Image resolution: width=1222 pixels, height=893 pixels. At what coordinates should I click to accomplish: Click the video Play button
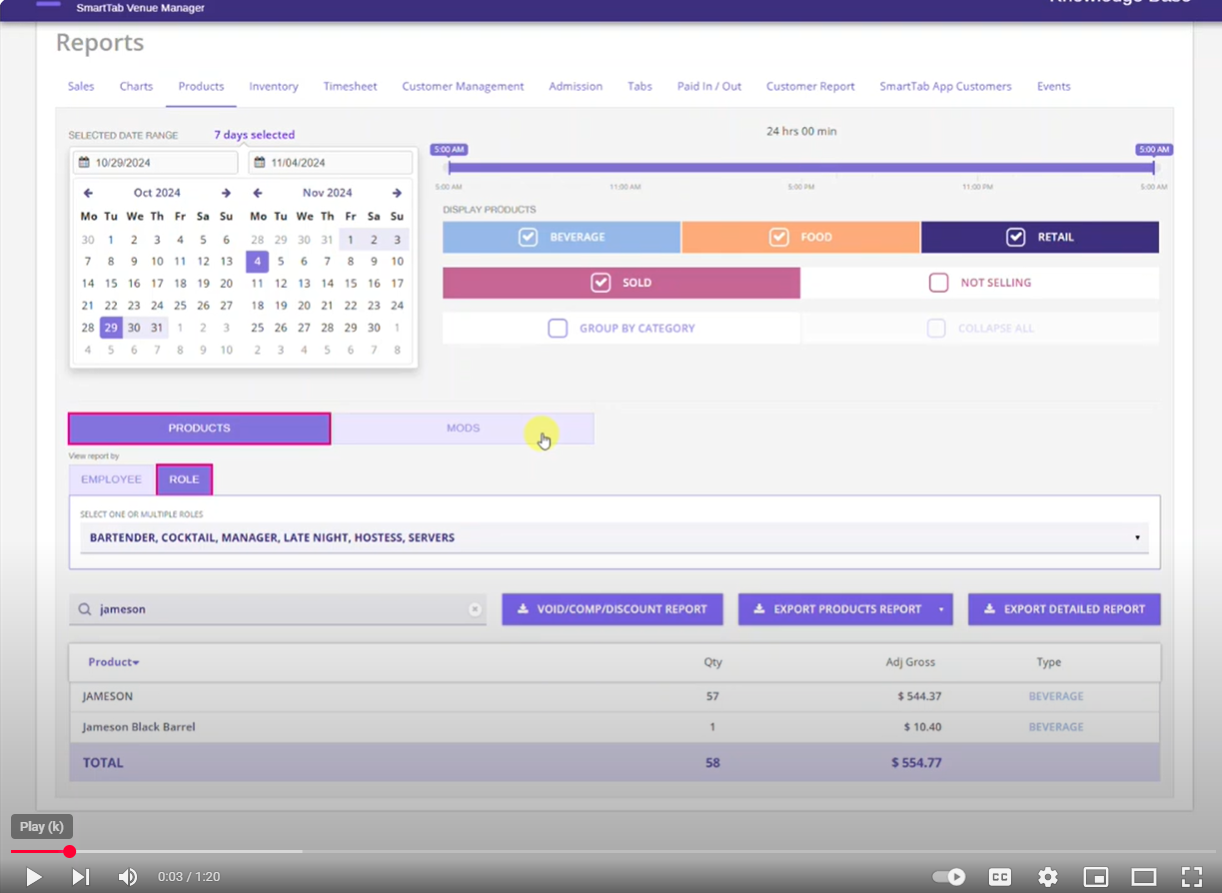pos(33,877)
